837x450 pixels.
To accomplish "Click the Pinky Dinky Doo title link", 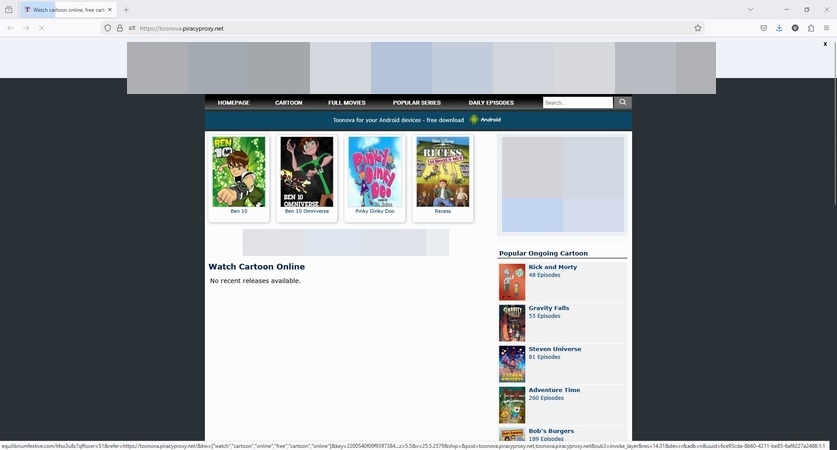I will click(x=375, y=211).
